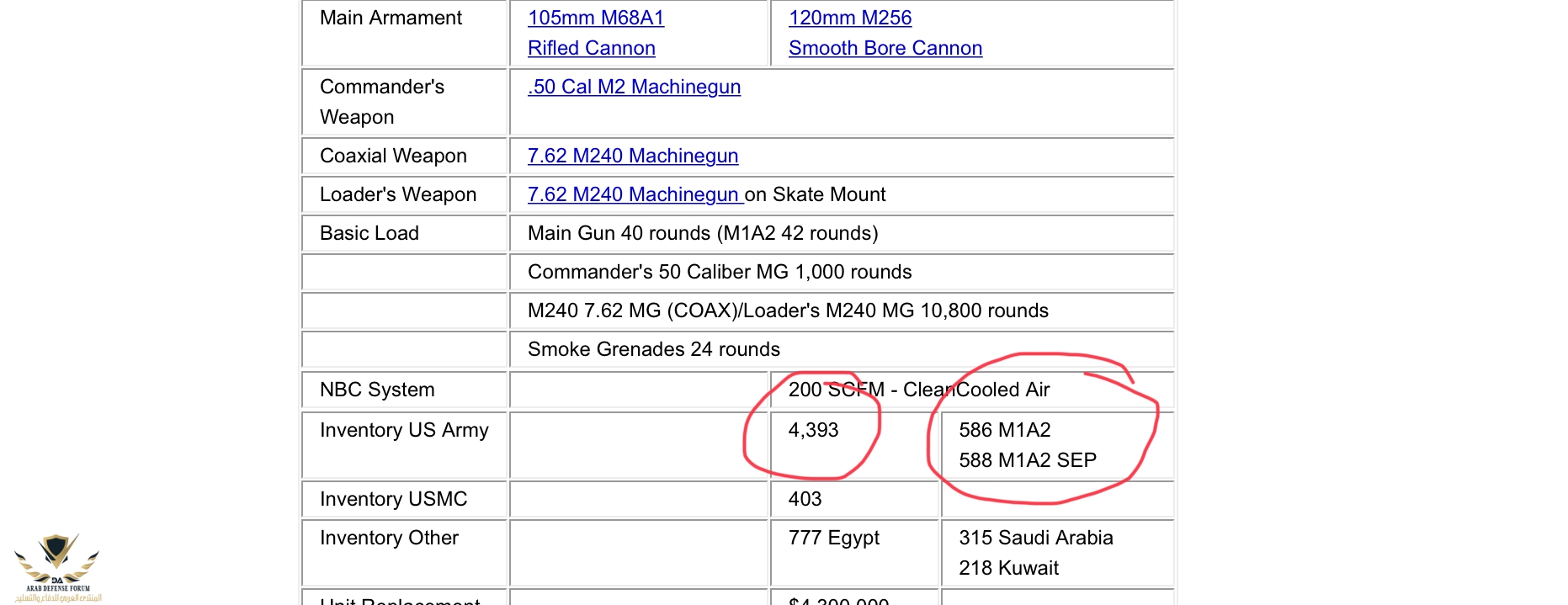
Task: Click the 777 Egypt cell
Action: pos(833,538)
